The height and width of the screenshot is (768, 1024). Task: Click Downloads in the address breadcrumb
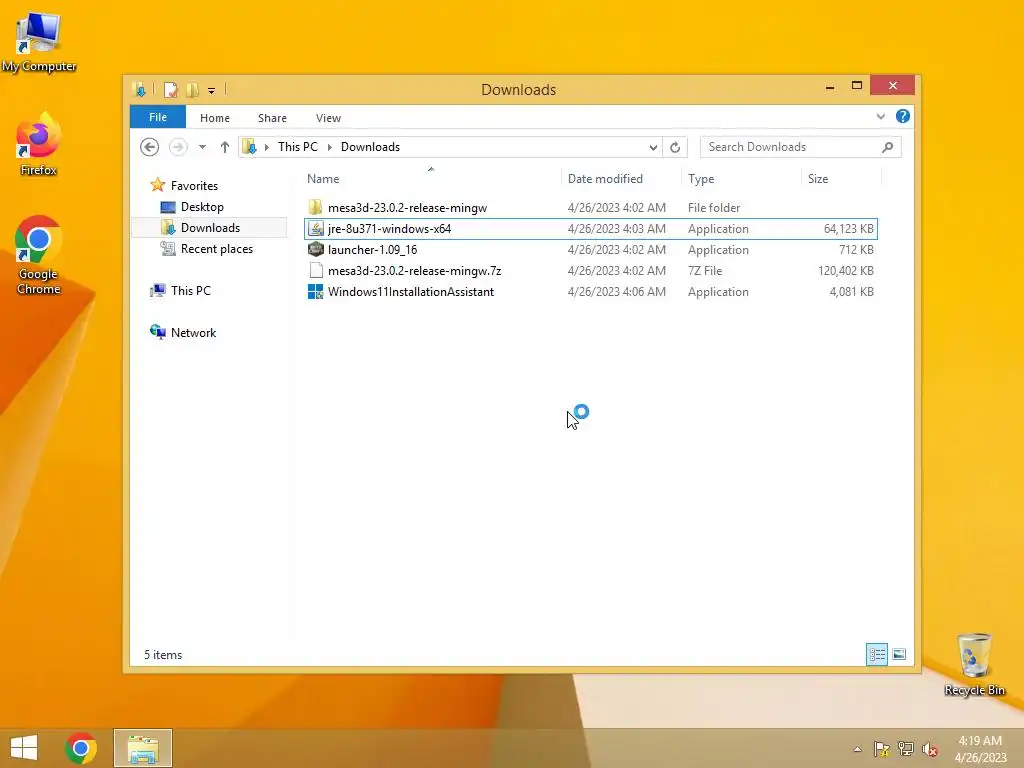pos(370,147)
